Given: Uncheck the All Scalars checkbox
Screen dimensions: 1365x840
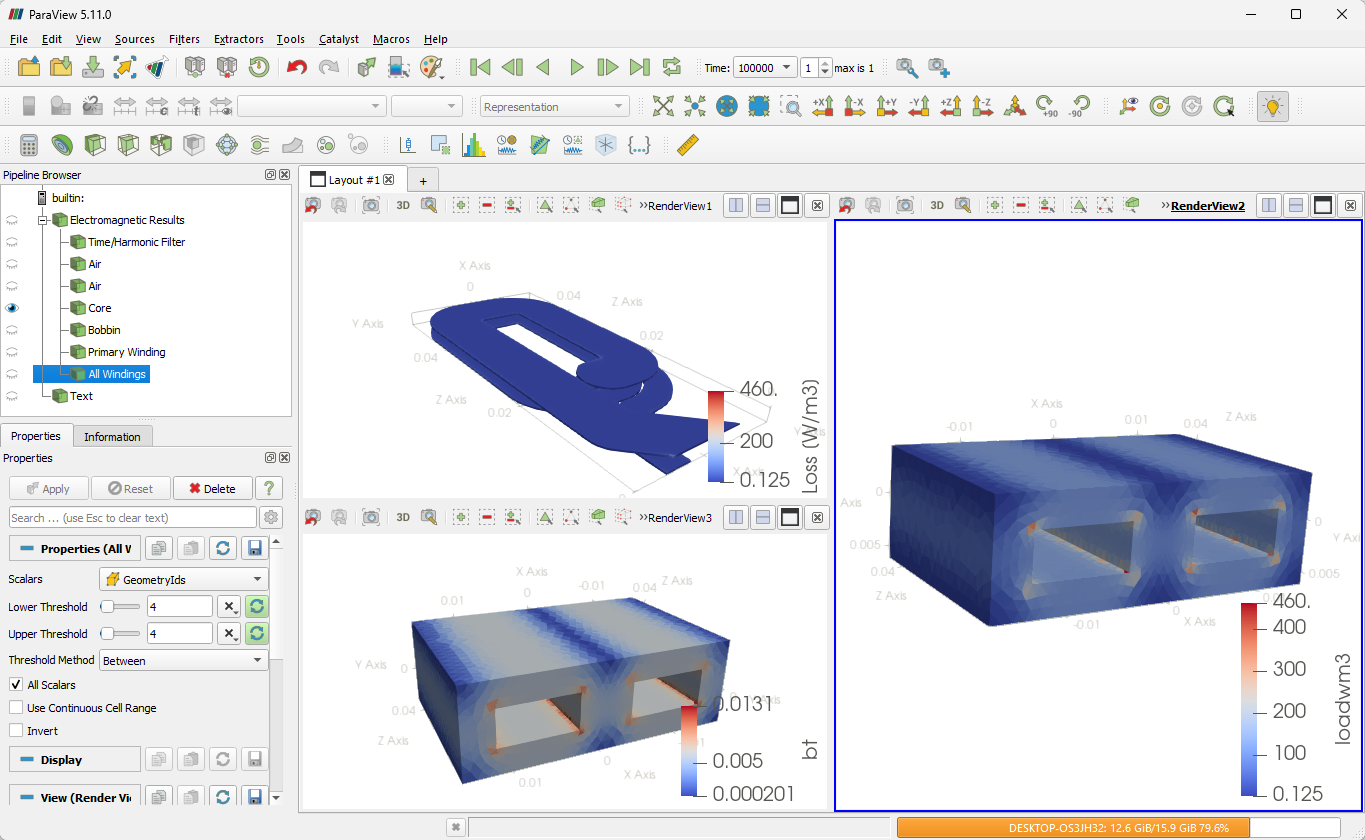Looking at the screenshot, I should [x=16, y=685].
